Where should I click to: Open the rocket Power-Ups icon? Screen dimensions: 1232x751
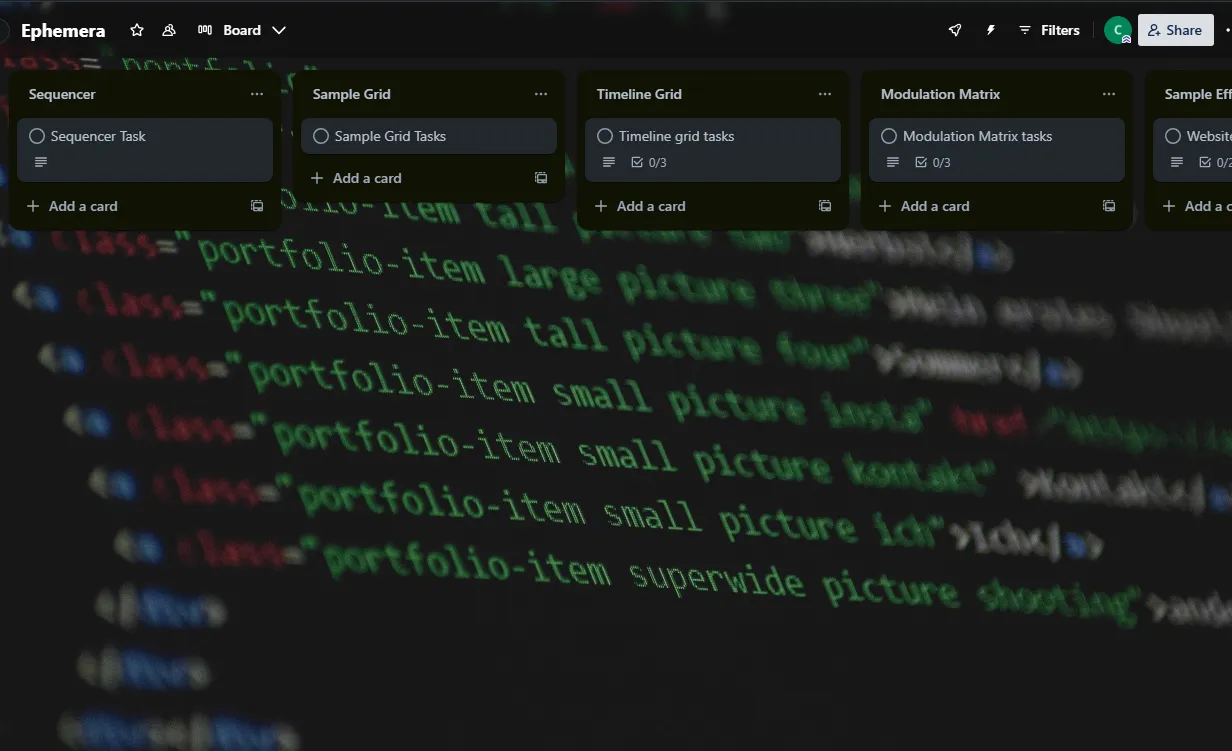(x=955, y=31)
